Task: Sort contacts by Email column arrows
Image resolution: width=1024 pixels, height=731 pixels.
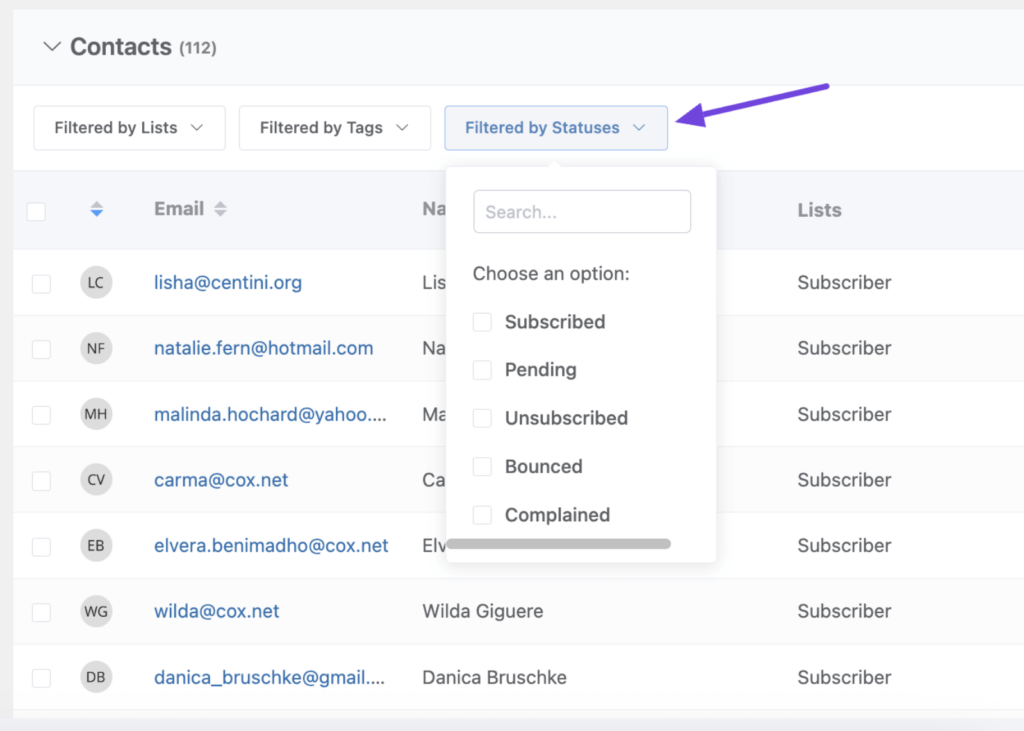Action: (x=220, y=210)
